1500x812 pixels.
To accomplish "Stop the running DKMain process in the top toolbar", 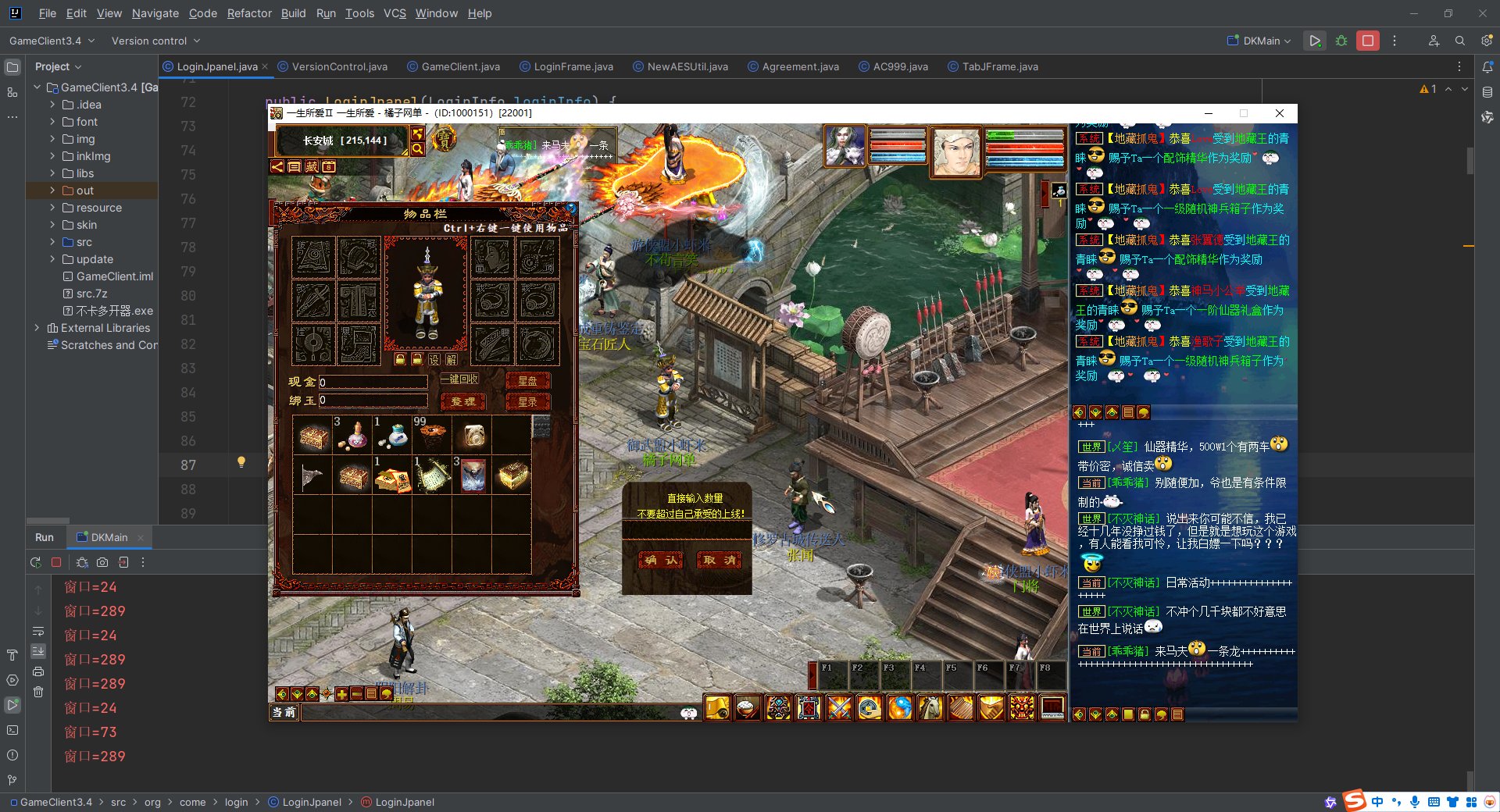I will [1367, 41].
